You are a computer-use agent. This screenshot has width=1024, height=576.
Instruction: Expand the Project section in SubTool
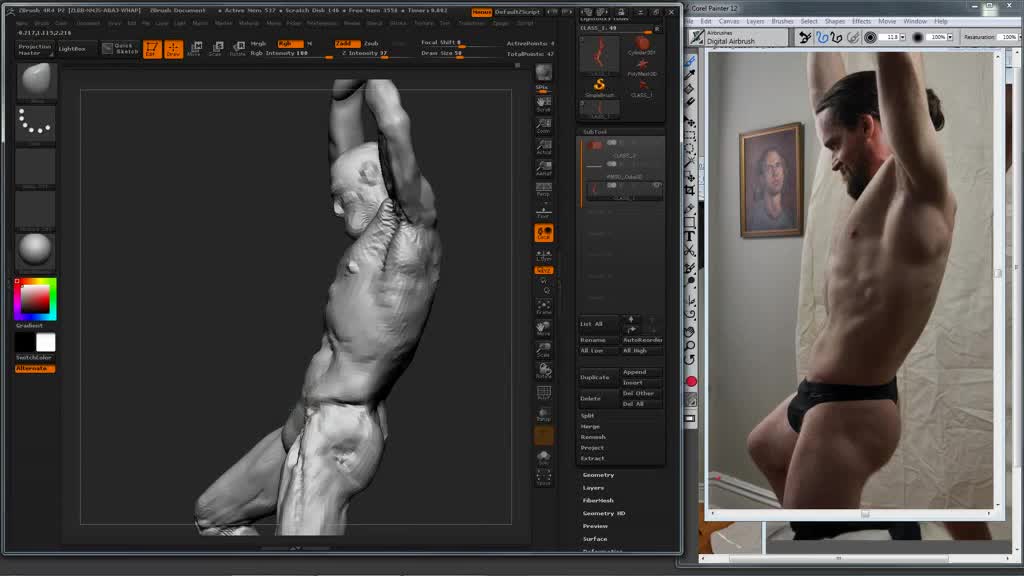coord(592,448)
